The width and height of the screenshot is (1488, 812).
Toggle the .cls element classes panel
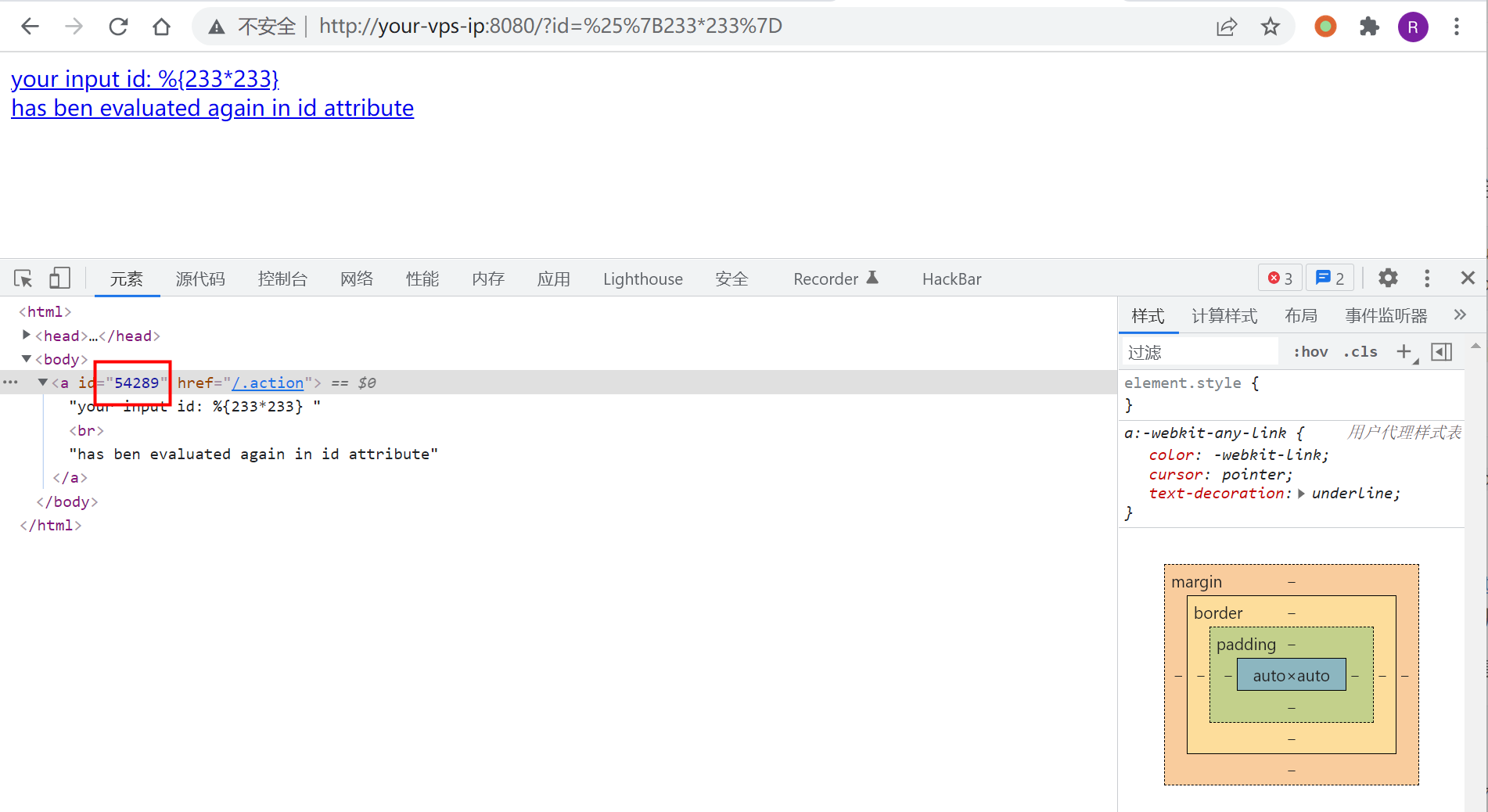click(1360, 352)
